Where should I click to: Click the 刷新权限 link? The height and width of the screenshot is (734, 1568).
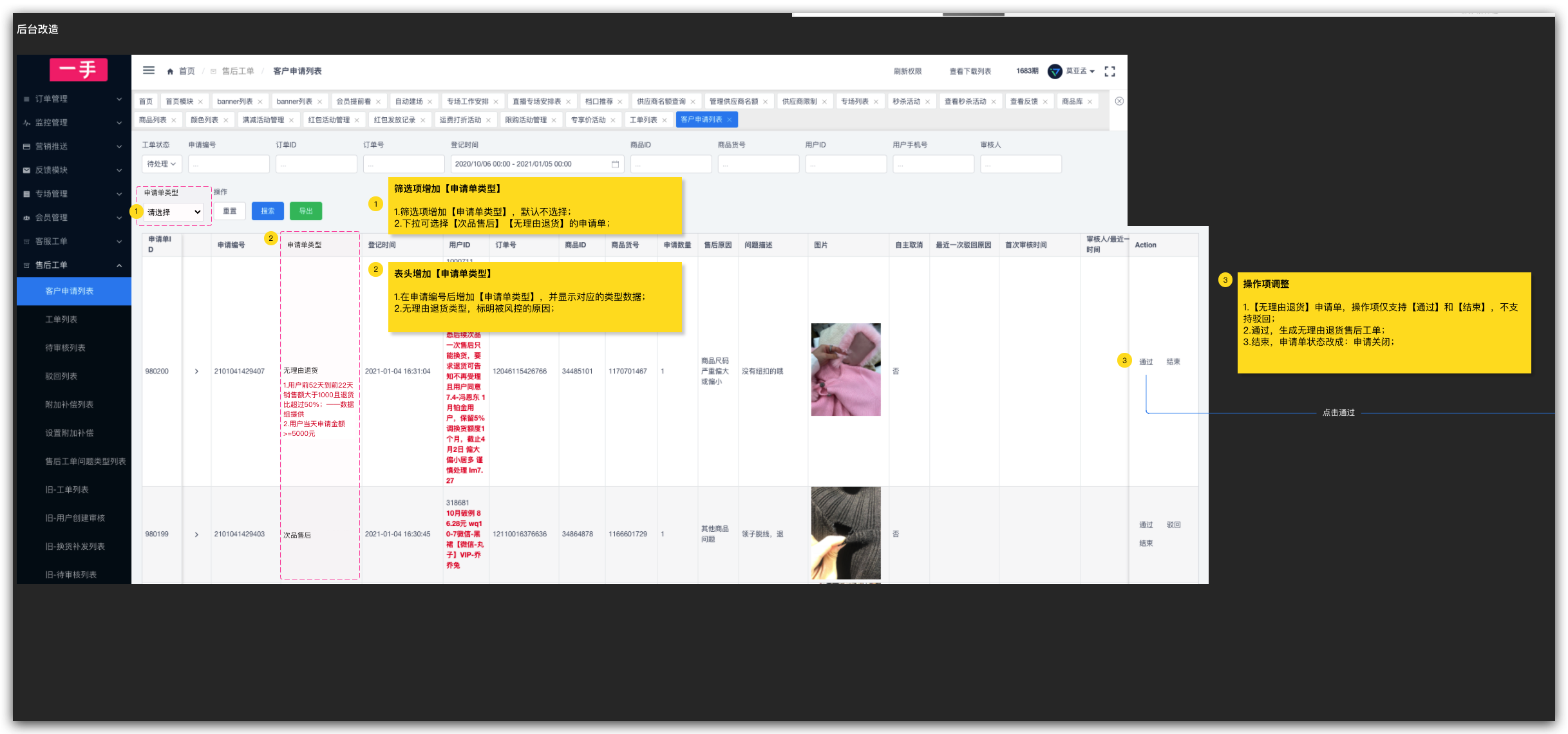tap(907, 71)
